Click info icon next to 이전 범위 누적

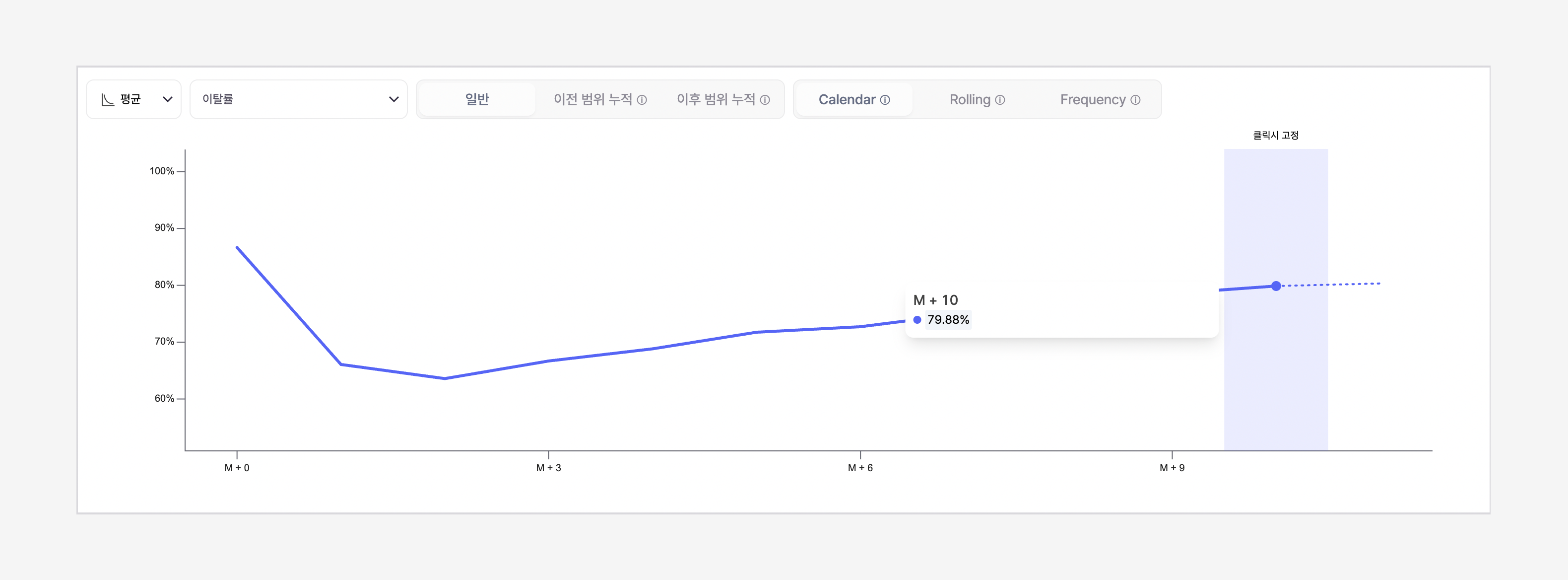(642, 100)
